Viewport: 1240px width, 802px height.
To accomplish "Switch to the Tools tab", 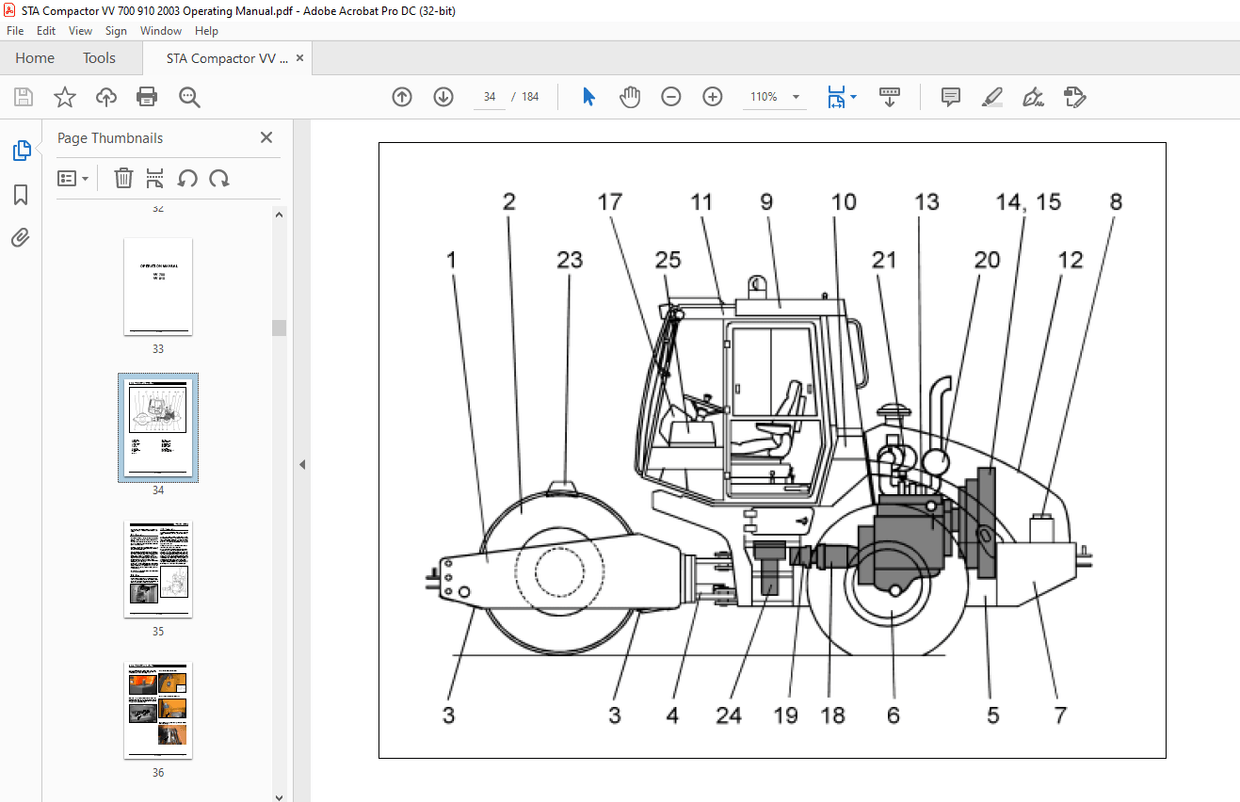I will [x=98, y=58].
